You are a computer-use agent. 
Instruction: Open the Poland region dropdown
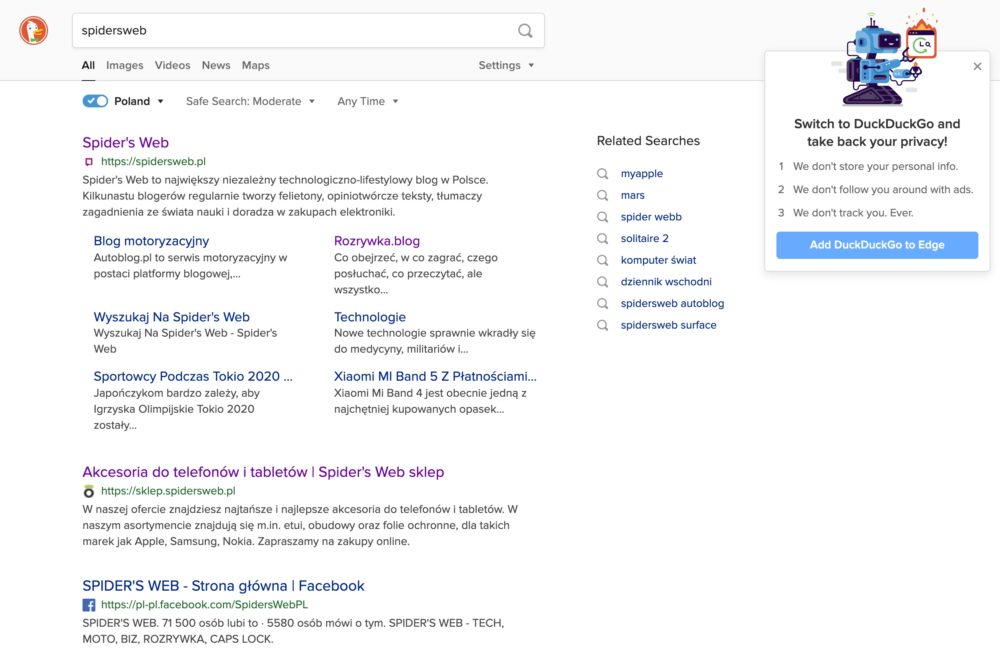(139, 101)
